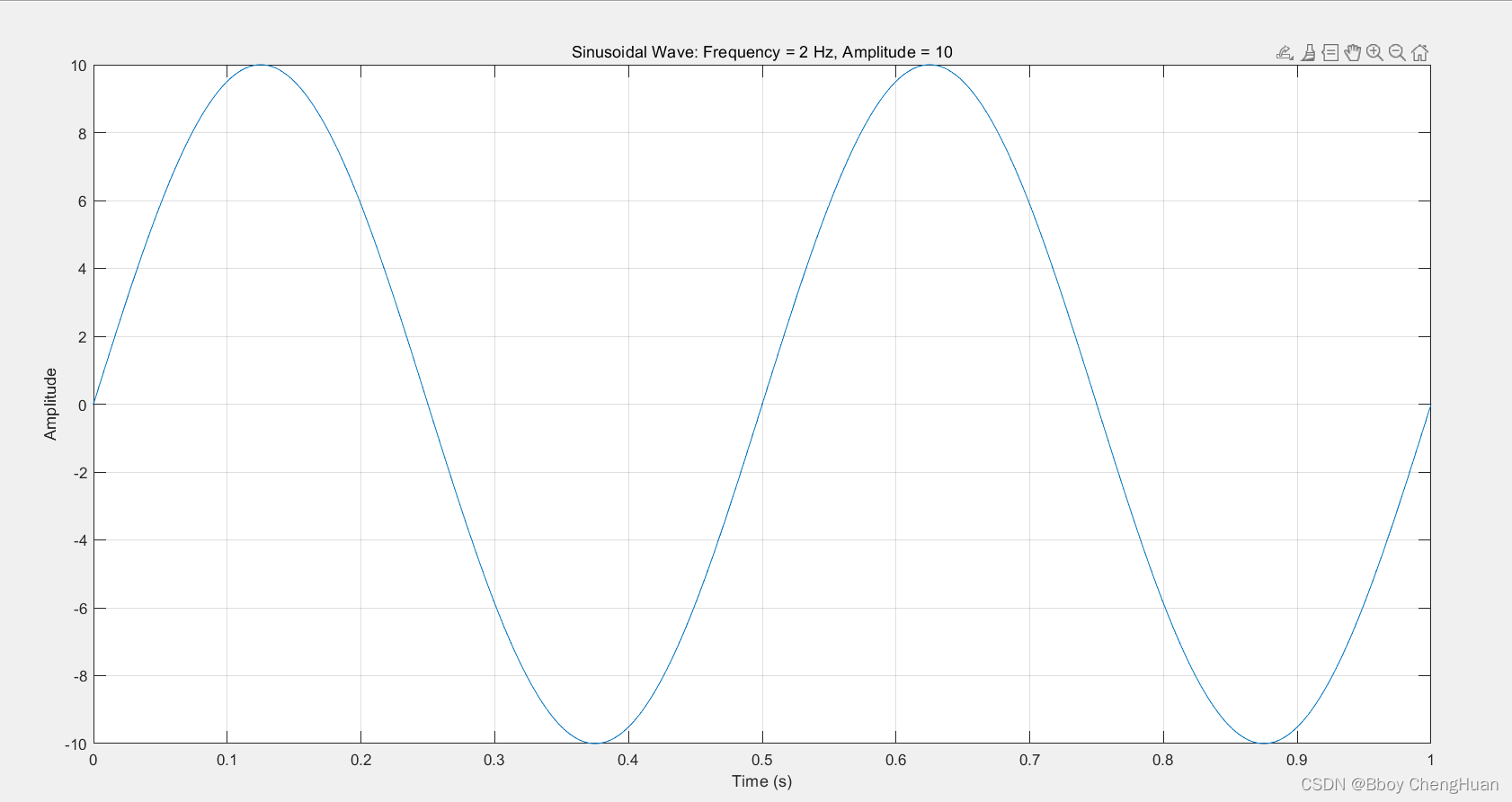The image size is (1512, 802).
Task: Select the 'Time (s)' x-axis label
Action: coord(761,781)
